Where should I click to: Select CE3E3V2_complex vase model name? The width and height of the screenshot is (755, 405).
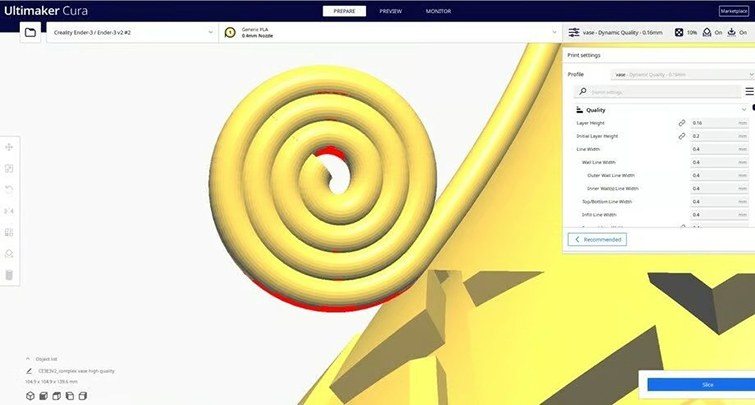pos(77,371)
